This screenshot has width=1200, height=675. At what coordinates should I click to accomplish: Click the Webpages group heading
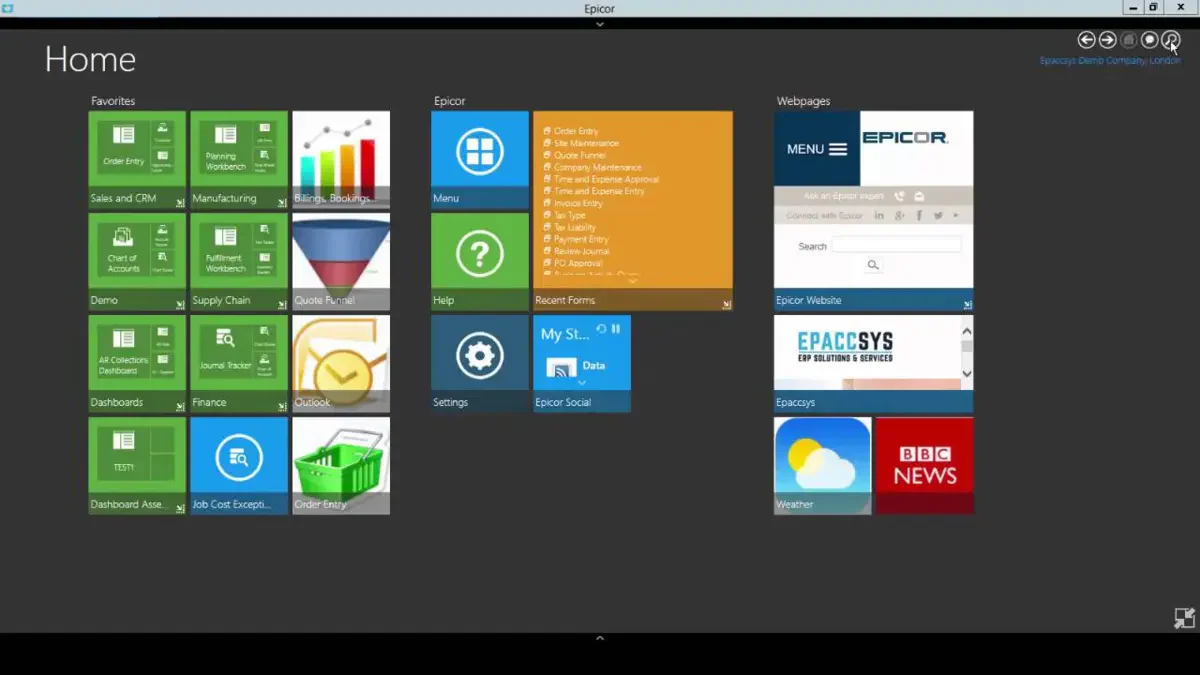[804, 101]
